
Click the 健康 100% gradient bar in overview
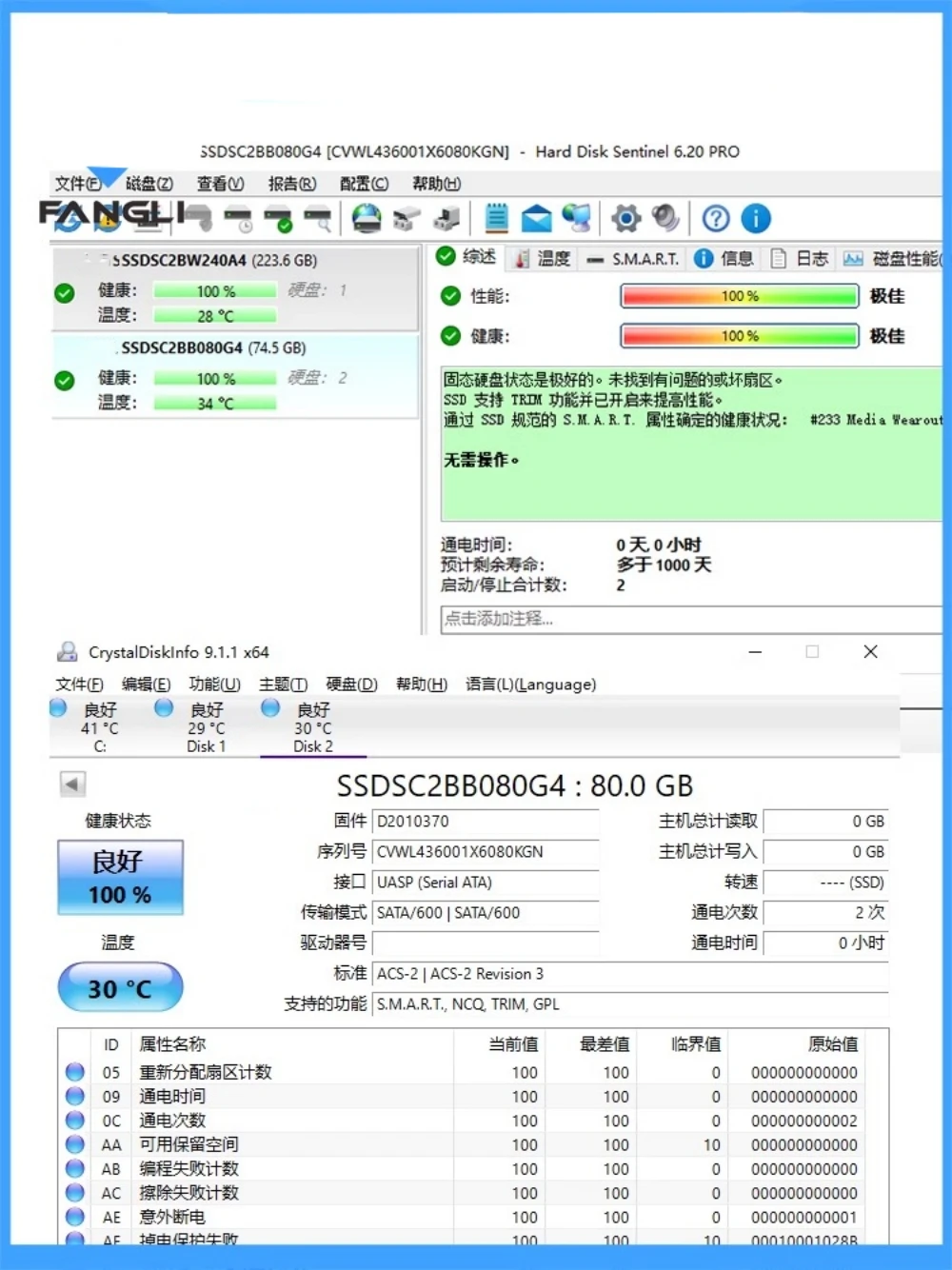click(740, 336)
